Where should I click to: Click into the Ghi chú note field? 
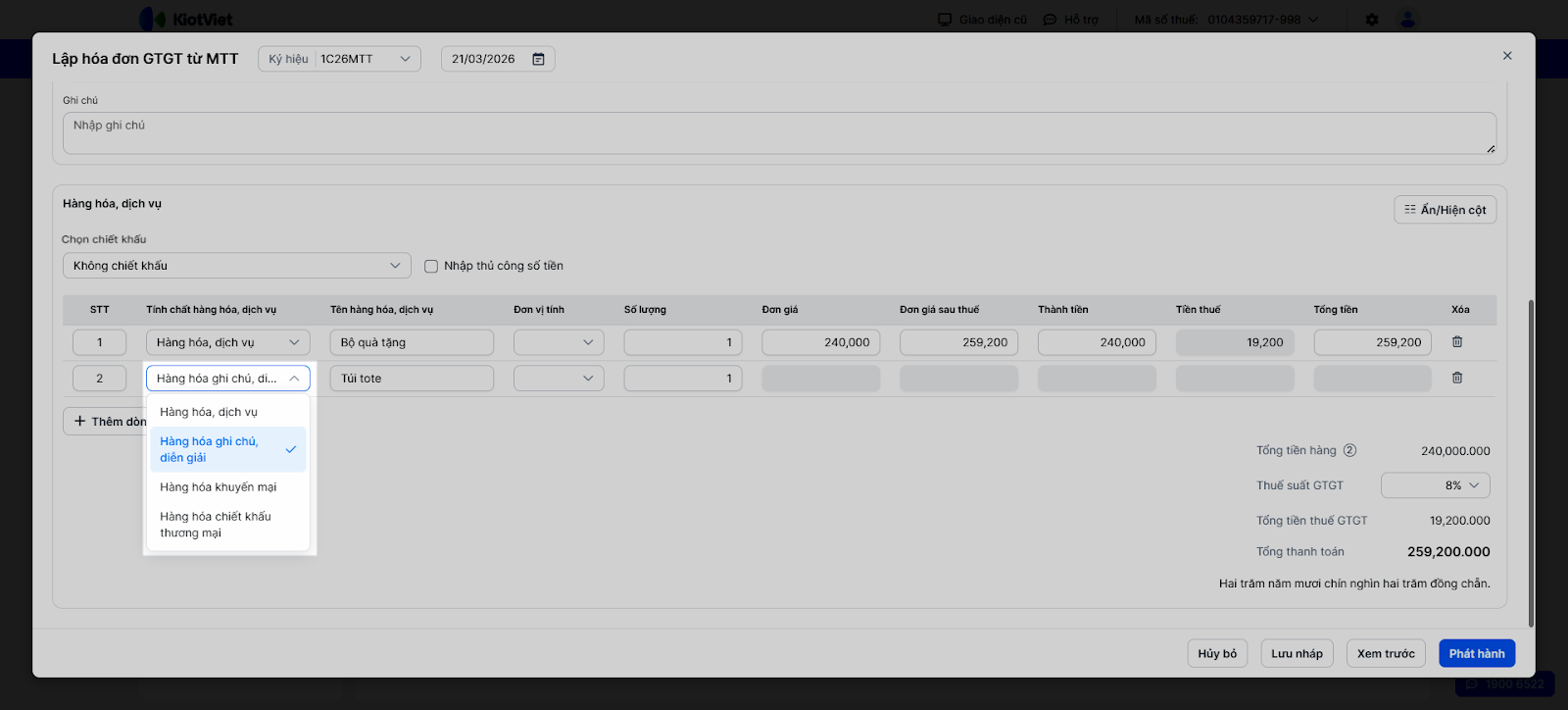pyautogui.click(x=779, y=133)
